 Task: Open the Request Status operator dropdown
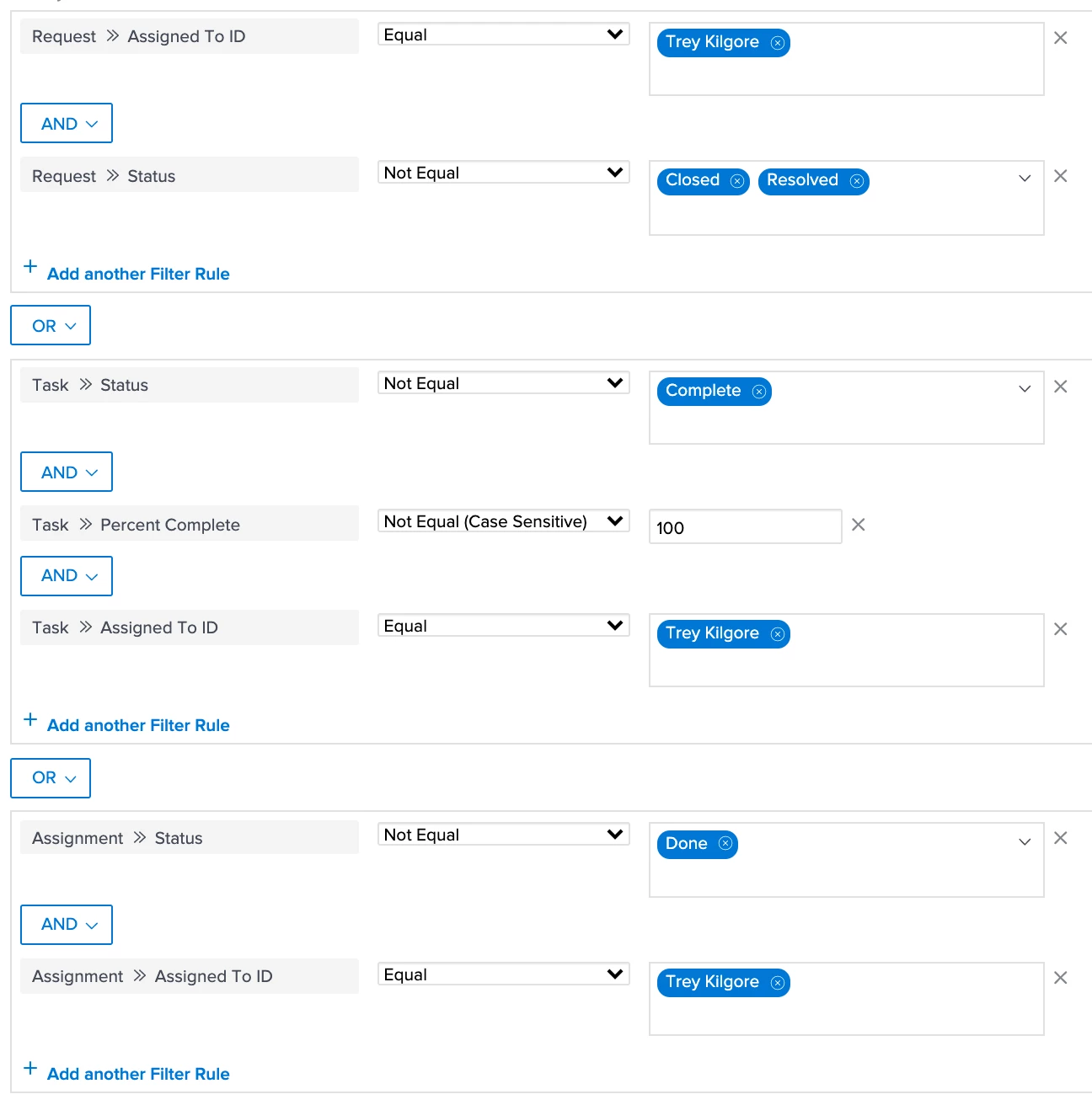click(x=504, y=173)
